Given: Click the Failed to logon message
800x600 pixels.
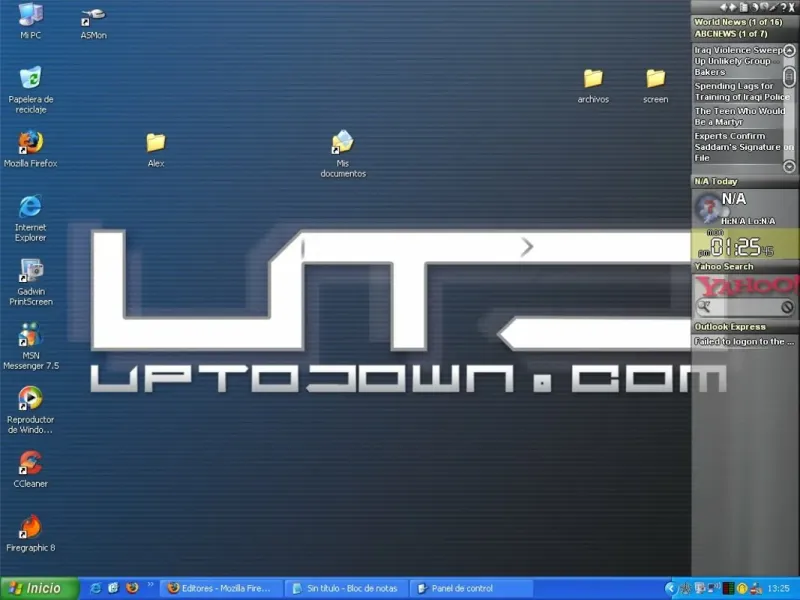Looking at the screenshot, I should pyautogui.click(x=744, y=341).
